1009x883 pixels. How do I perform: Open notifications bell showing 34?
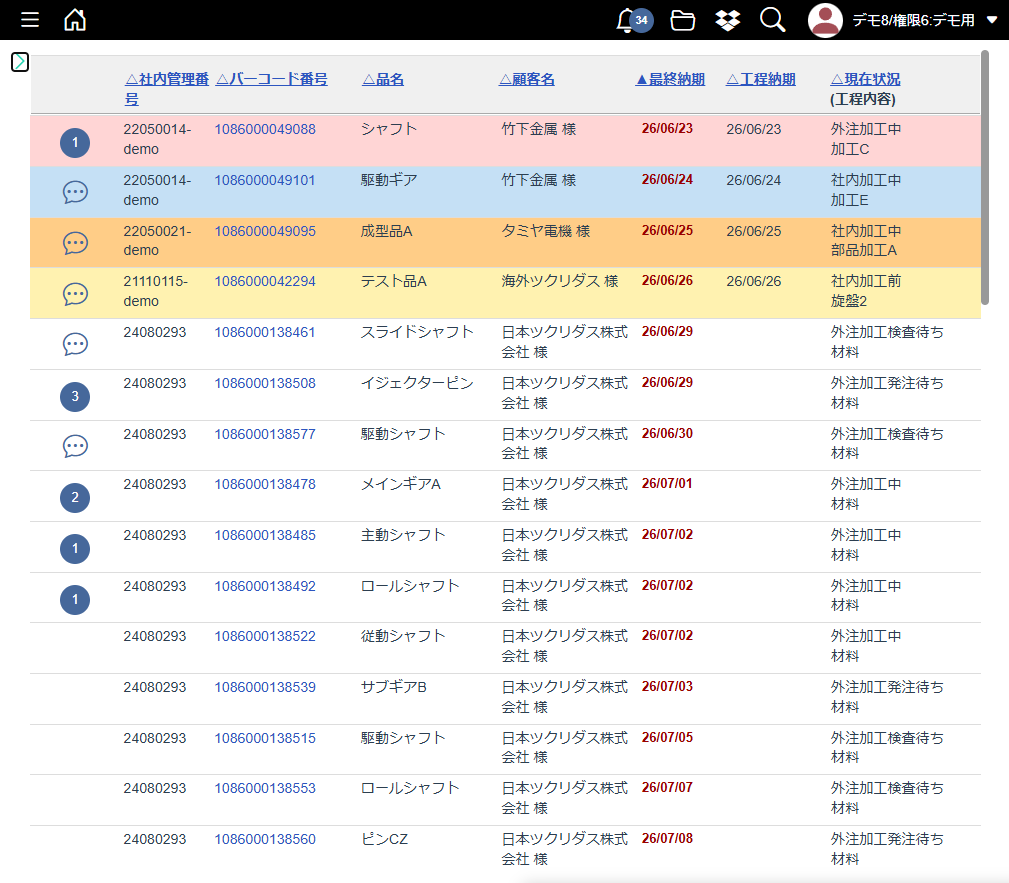tap(634, 21)
